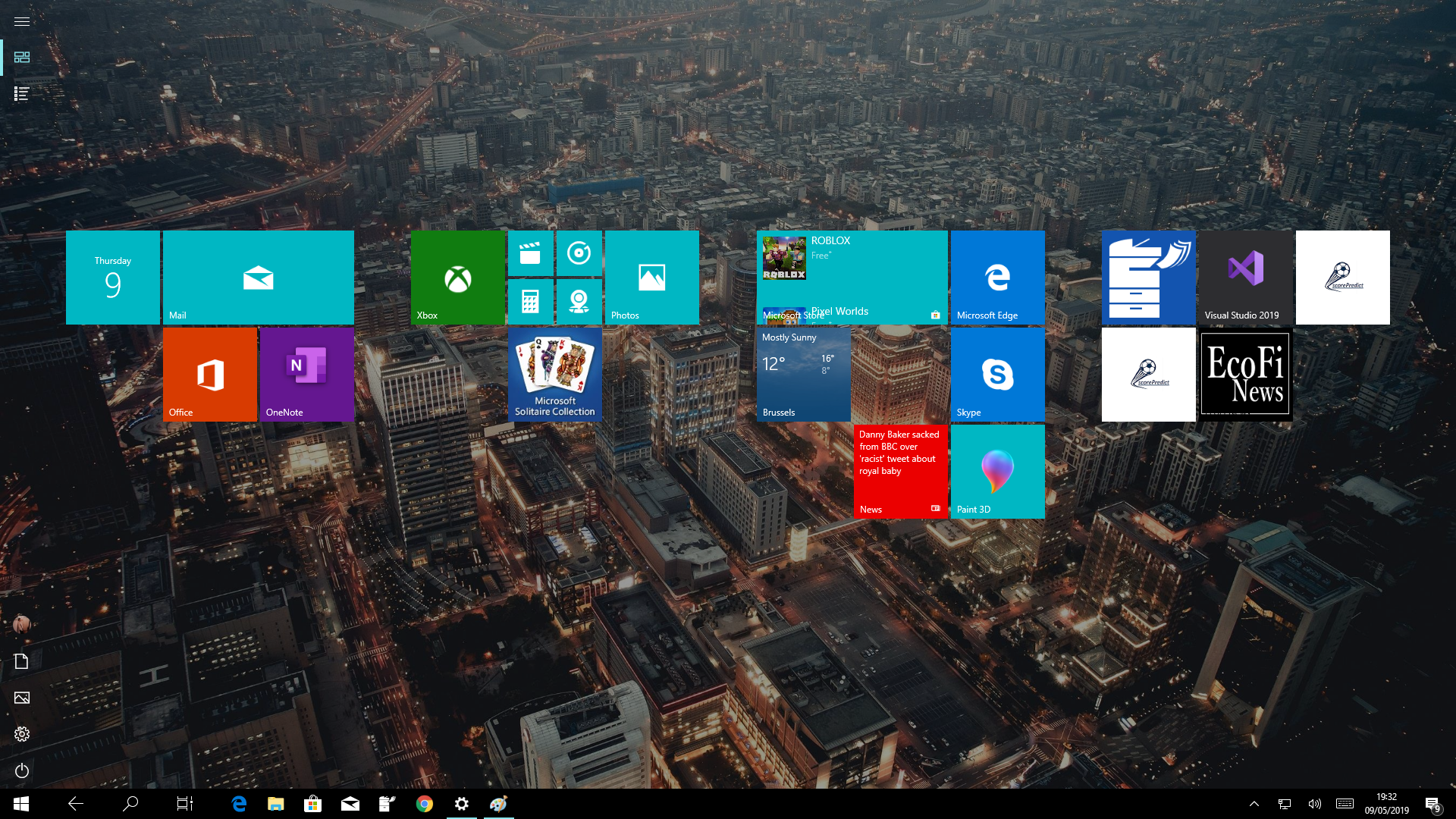Open Mail from the taskbar
Image resolution: width=1456 pixels, height=819 pixels.
coord(350,804)
